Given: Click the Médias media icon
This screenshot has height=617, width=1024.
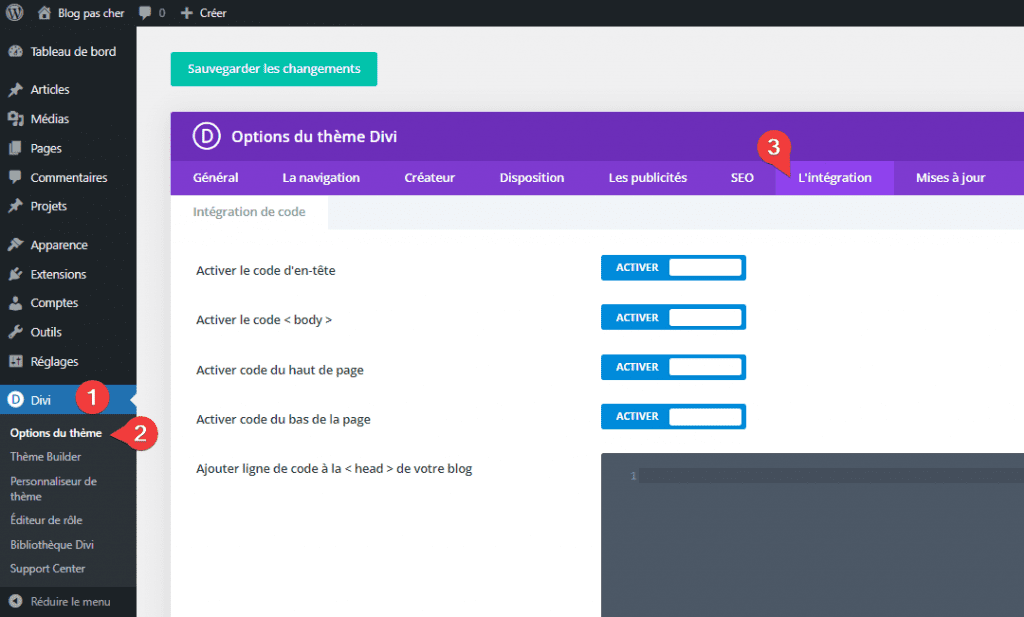Looking at the screenshot, I should (x=16, y=119).
